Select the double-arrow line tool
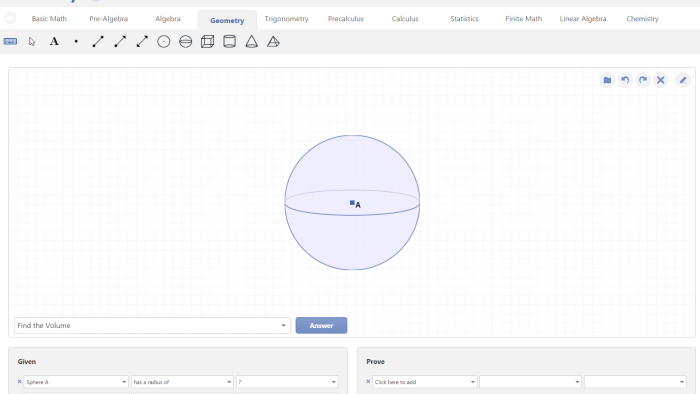 pos(142,41)
